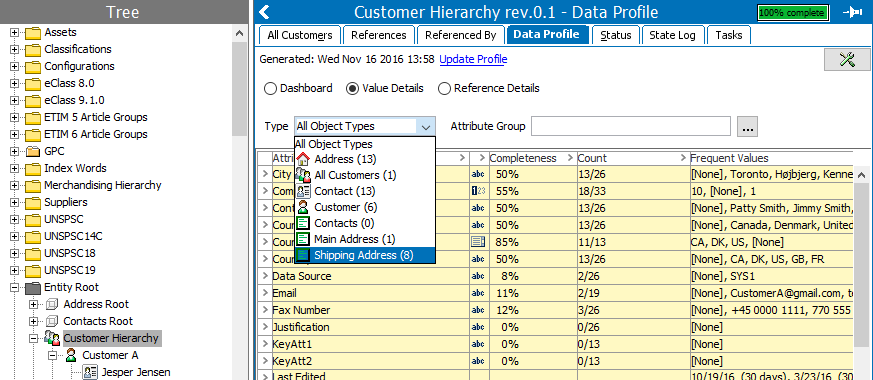Screen dimensions: 873x380
Task: Select the Value Details radio button
Action: pyautogui.click(x=352, y=88)
